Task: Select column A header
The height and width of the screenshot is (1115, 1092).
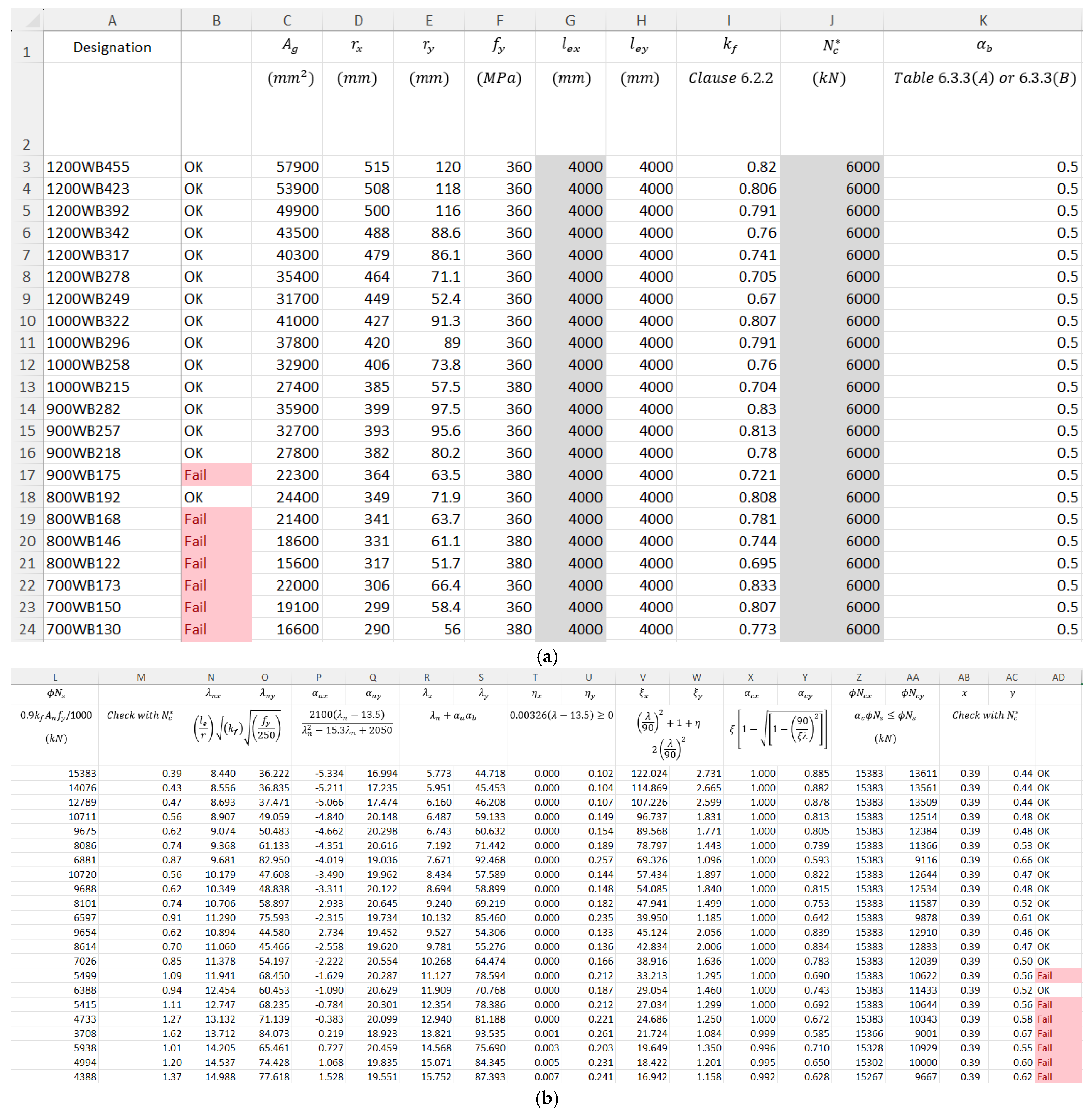Action: [x=112, y=21]
